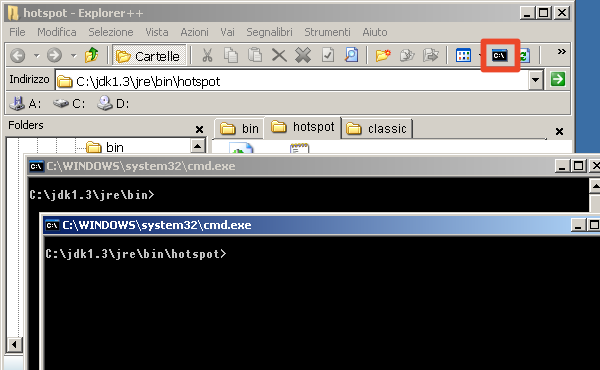600x370 pixels.
Task: Close the Folders pane
Action: coord(199,130)
